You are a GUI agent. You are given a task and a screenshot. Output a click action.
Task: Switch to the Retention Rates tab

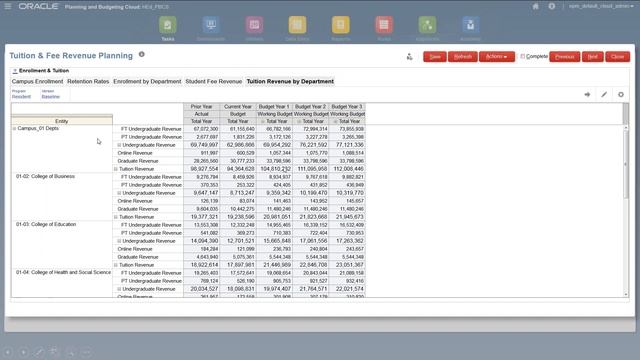88,82
